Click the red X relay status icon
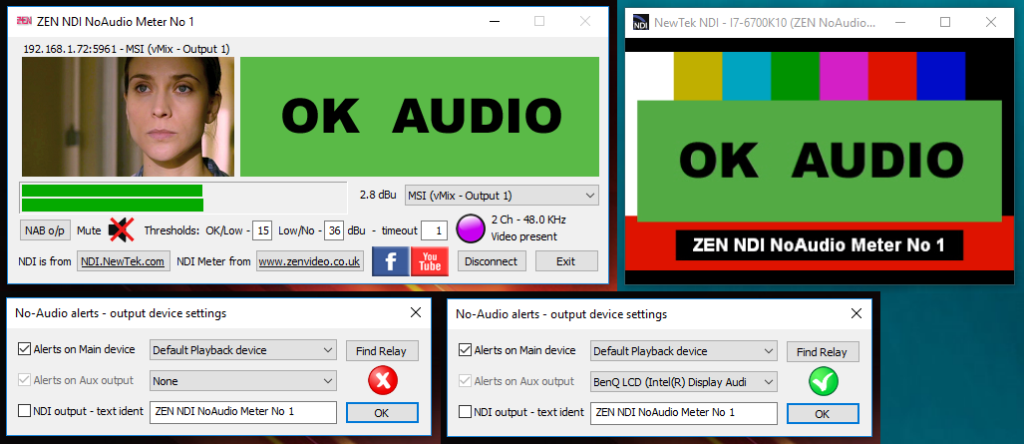The width and height of the screenshot is (1024, 444). pos(383,381)
